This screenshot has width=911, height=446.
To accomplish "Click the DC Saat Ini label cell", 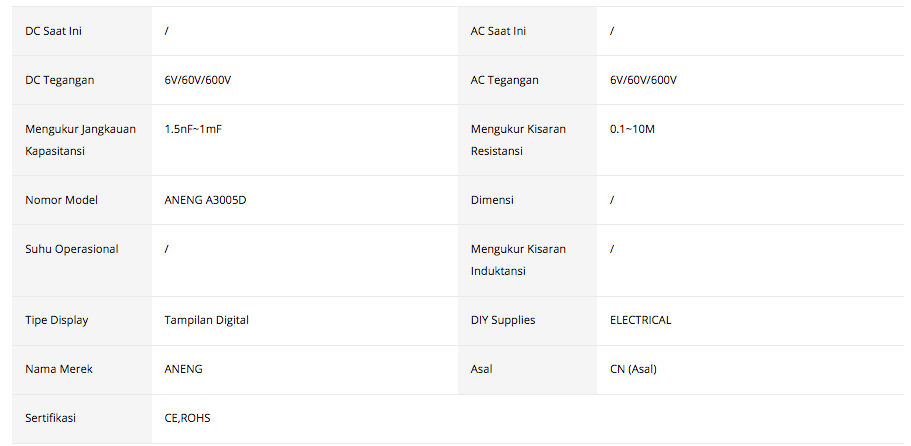I will (53, 31).
